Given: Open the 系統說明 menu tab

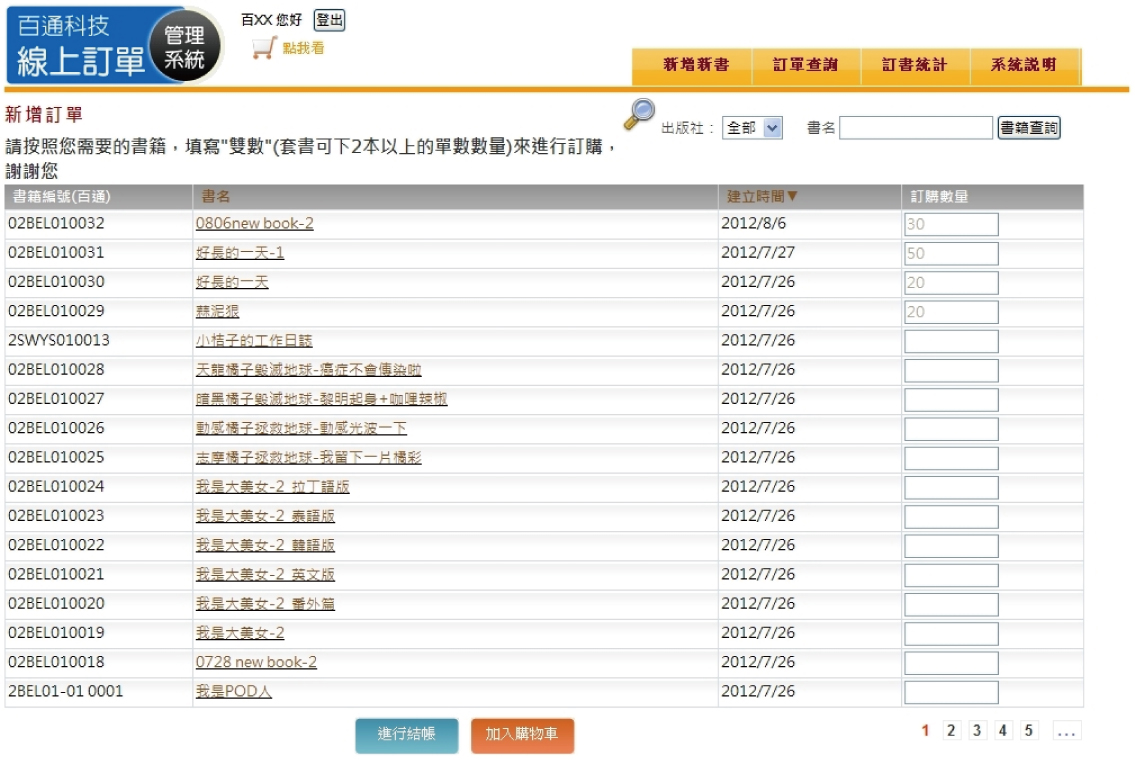Looking at the screenshot, I should (1023, 66).
